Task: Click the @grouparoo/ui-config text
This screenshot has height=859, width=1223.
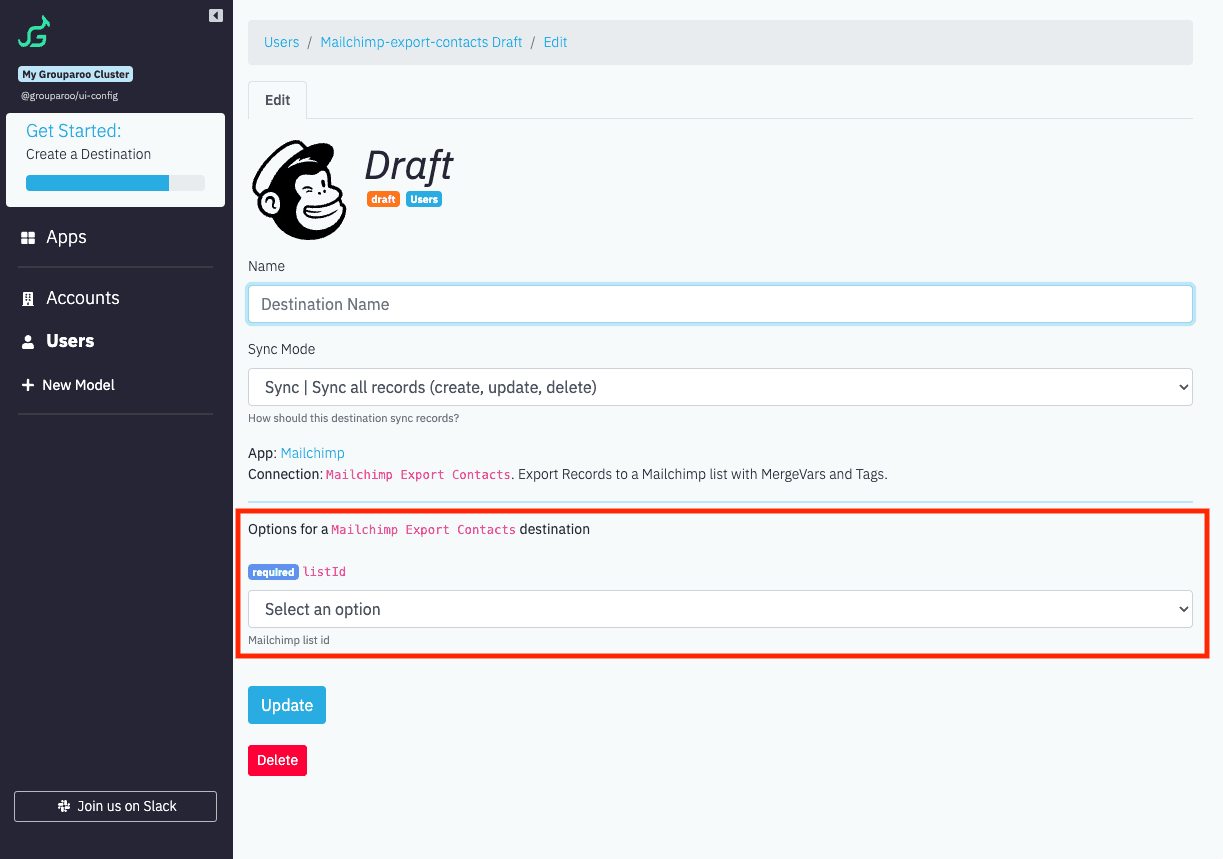Action: 69,96
